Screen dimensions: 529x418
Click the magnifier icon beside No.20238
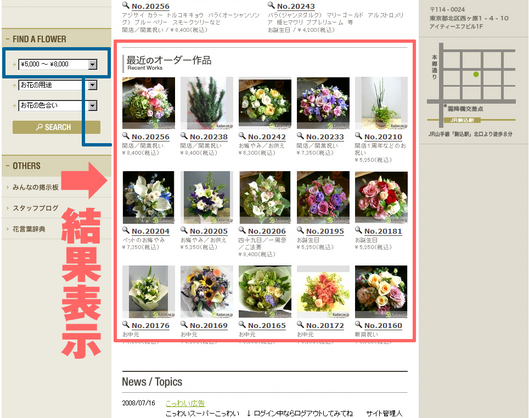point(184,136)
